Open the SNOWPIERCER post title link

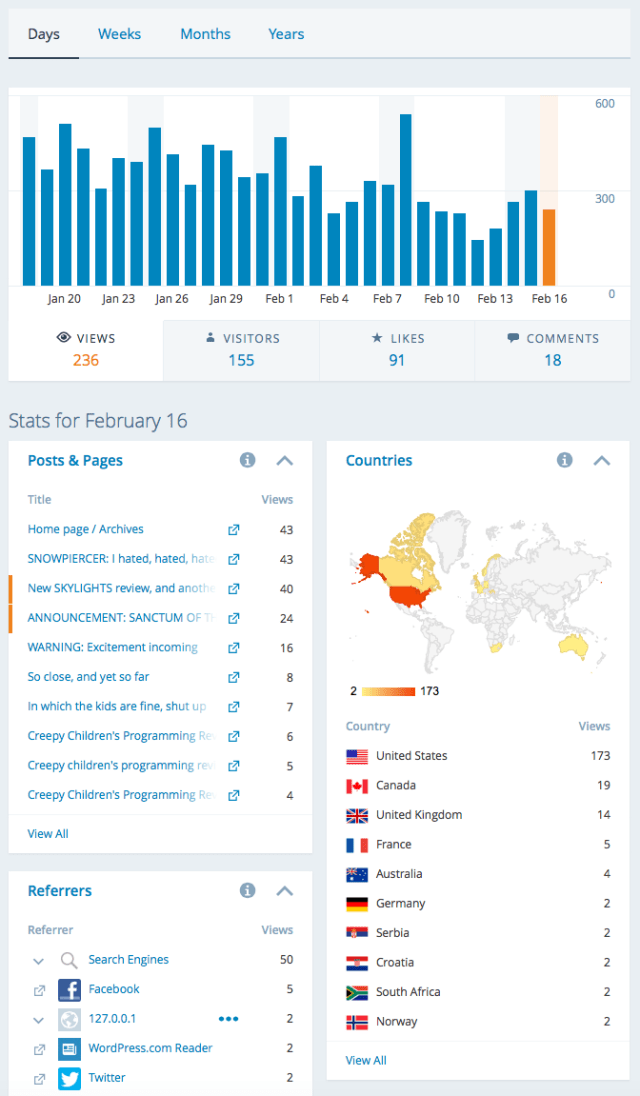(x=121, y=558)
